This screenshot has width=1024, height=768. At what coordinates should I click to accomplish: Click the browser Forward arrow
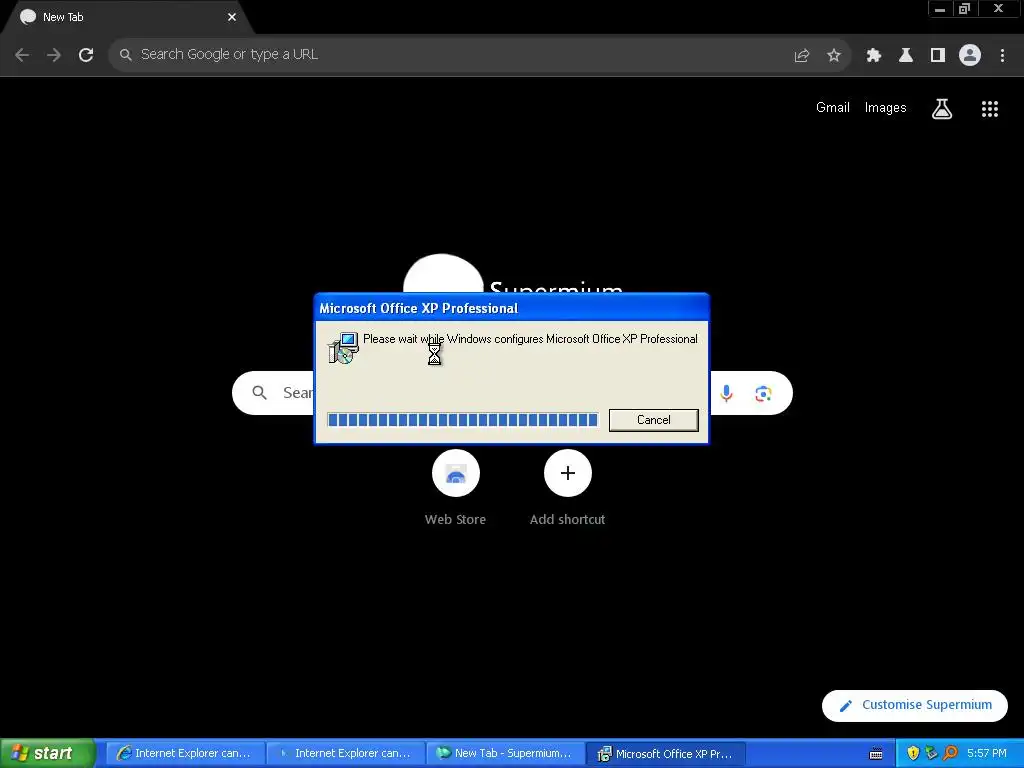54,55
